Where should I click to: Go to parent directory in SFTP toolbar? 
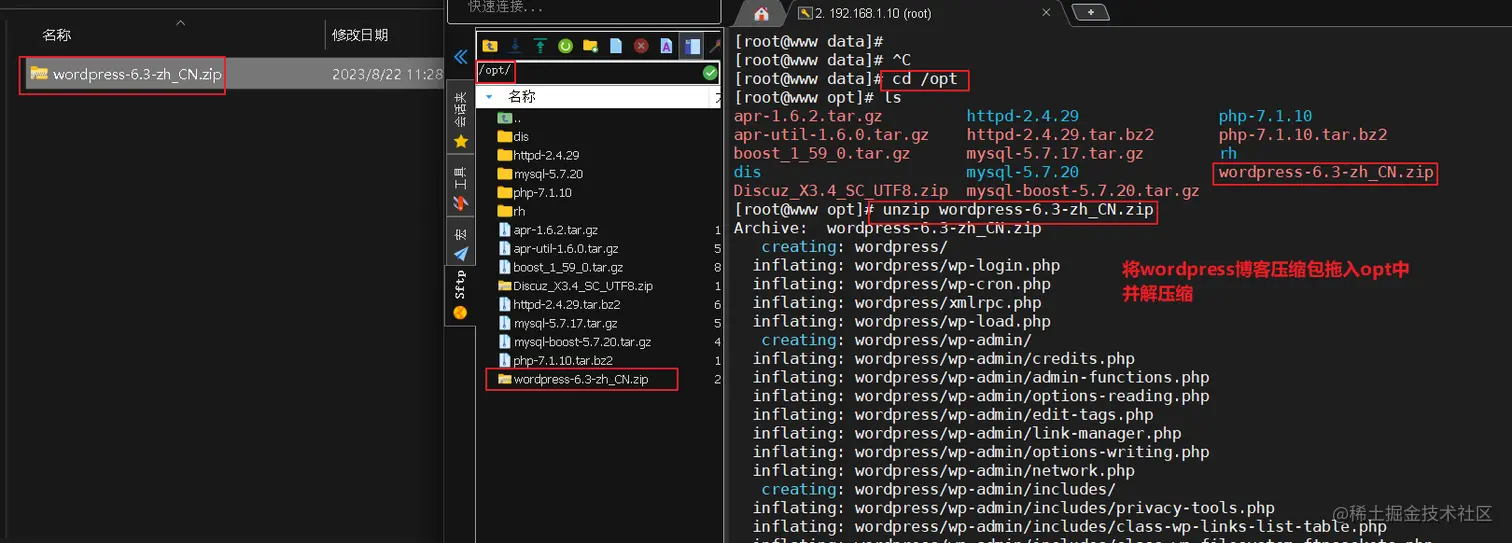(x=490, y=46)
